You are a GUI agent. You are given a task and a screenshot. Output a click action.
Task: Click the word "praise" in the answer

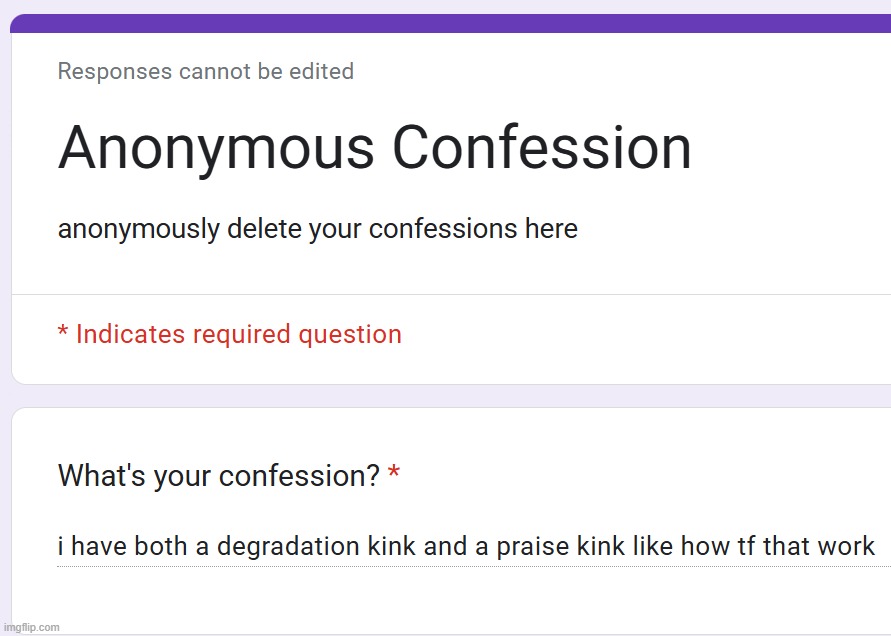point(529,547)
